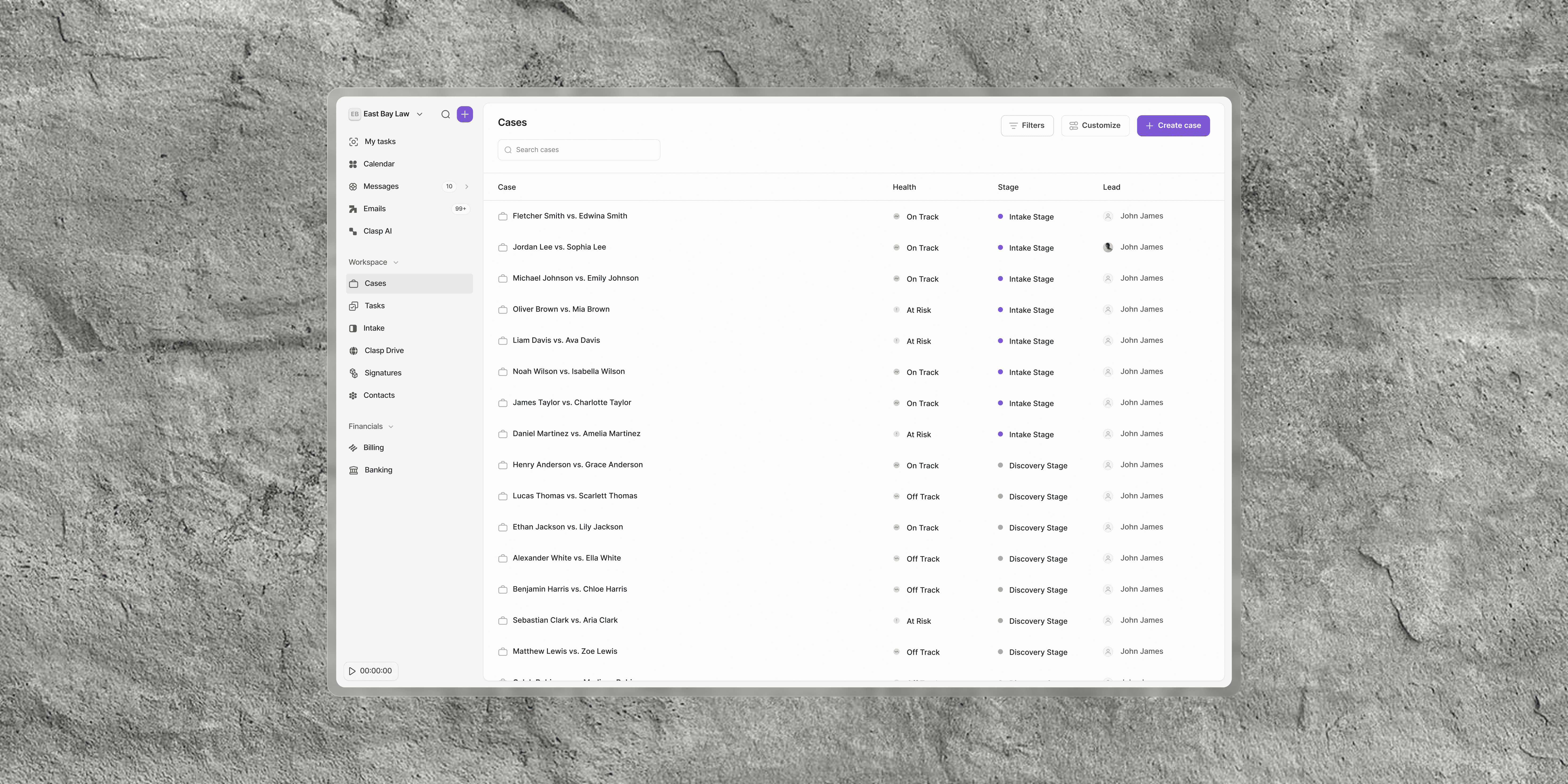This screenshot has width=1568, height=784.
Task: Expand Messages with the arrow chevron
Action: click(467, 187)
